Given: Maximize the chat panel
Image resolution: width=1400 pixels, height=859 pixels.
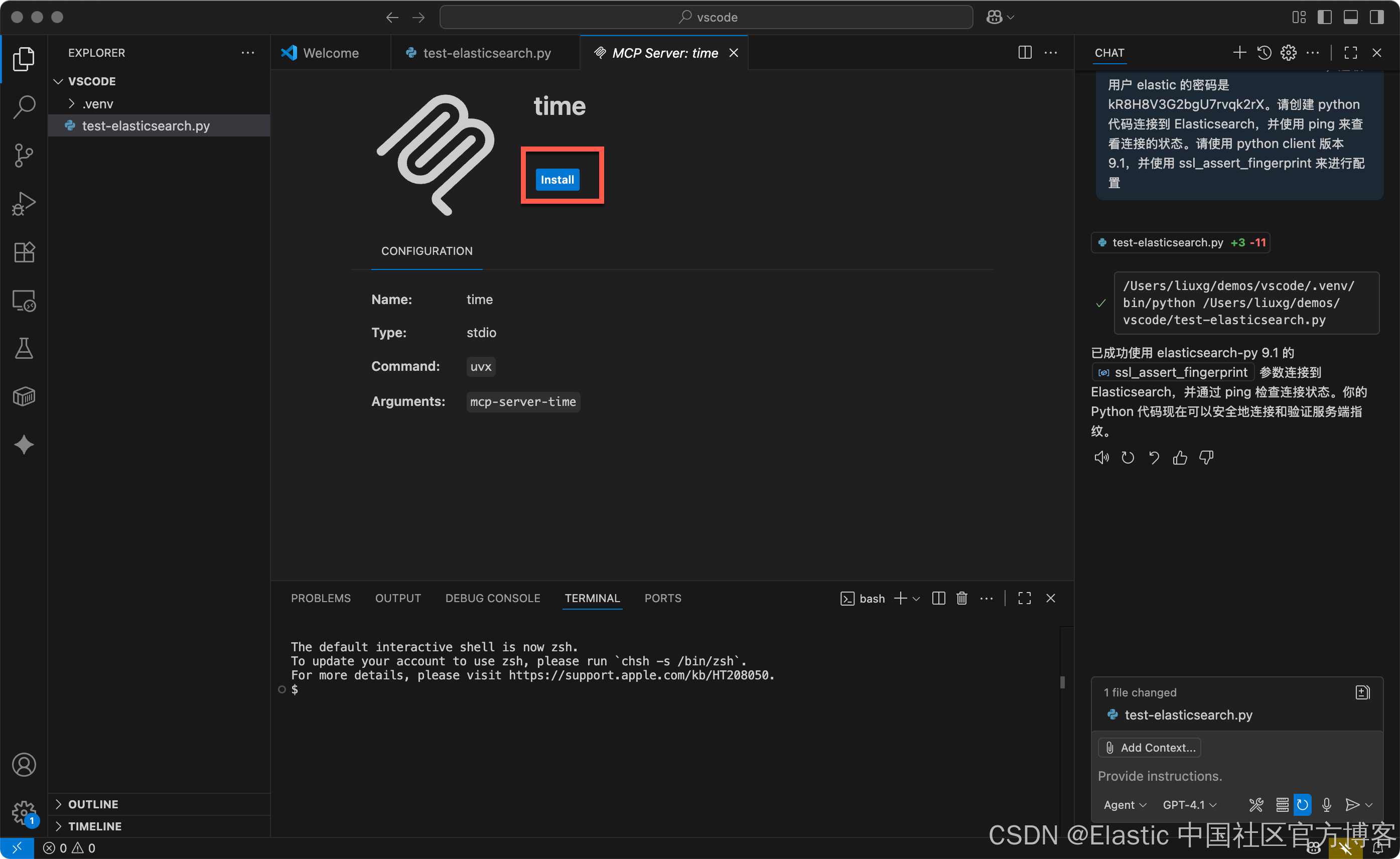Looking at the screenshot, I should pyautogui.click(x=1350, y=53).
